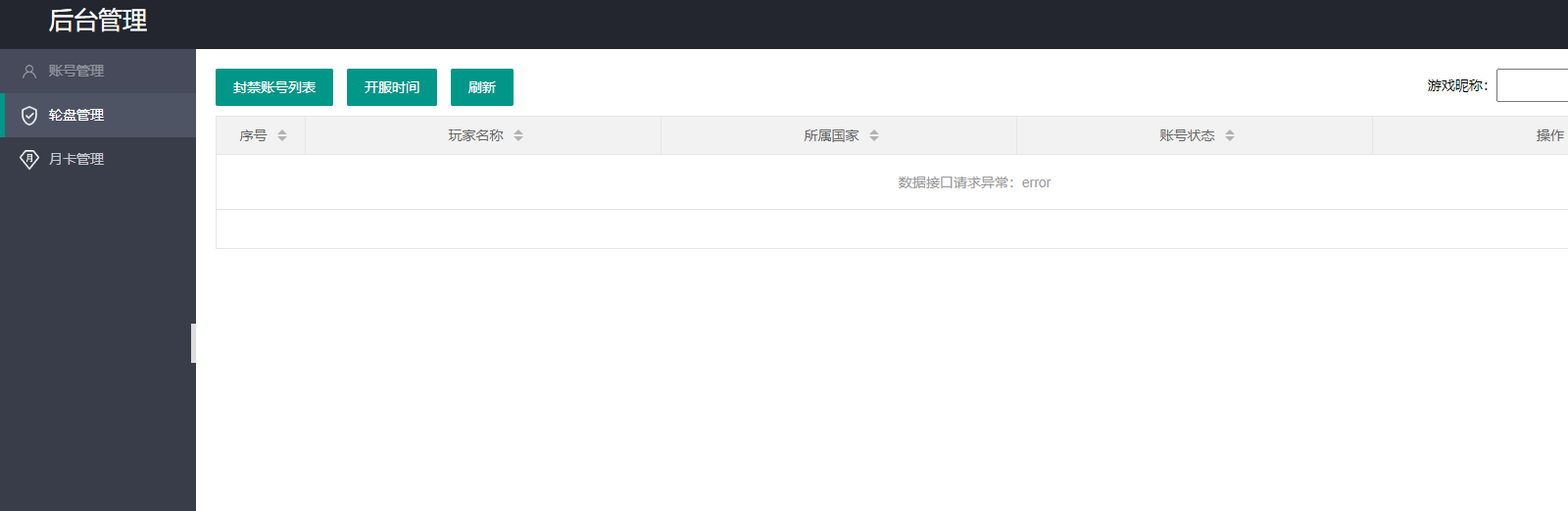
Task: Focus the 游戏昵称 search input field
Action: 1534,85
